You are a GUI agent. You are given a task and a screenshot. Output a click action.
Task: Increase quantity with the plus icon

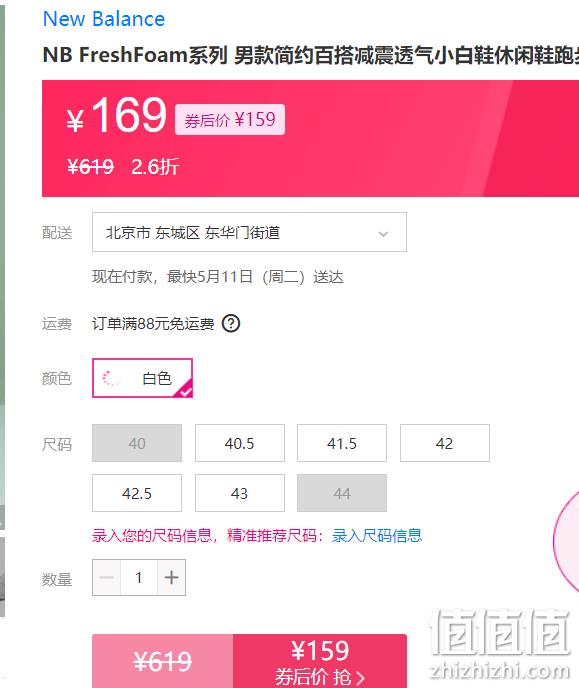(x=172, y=577)
